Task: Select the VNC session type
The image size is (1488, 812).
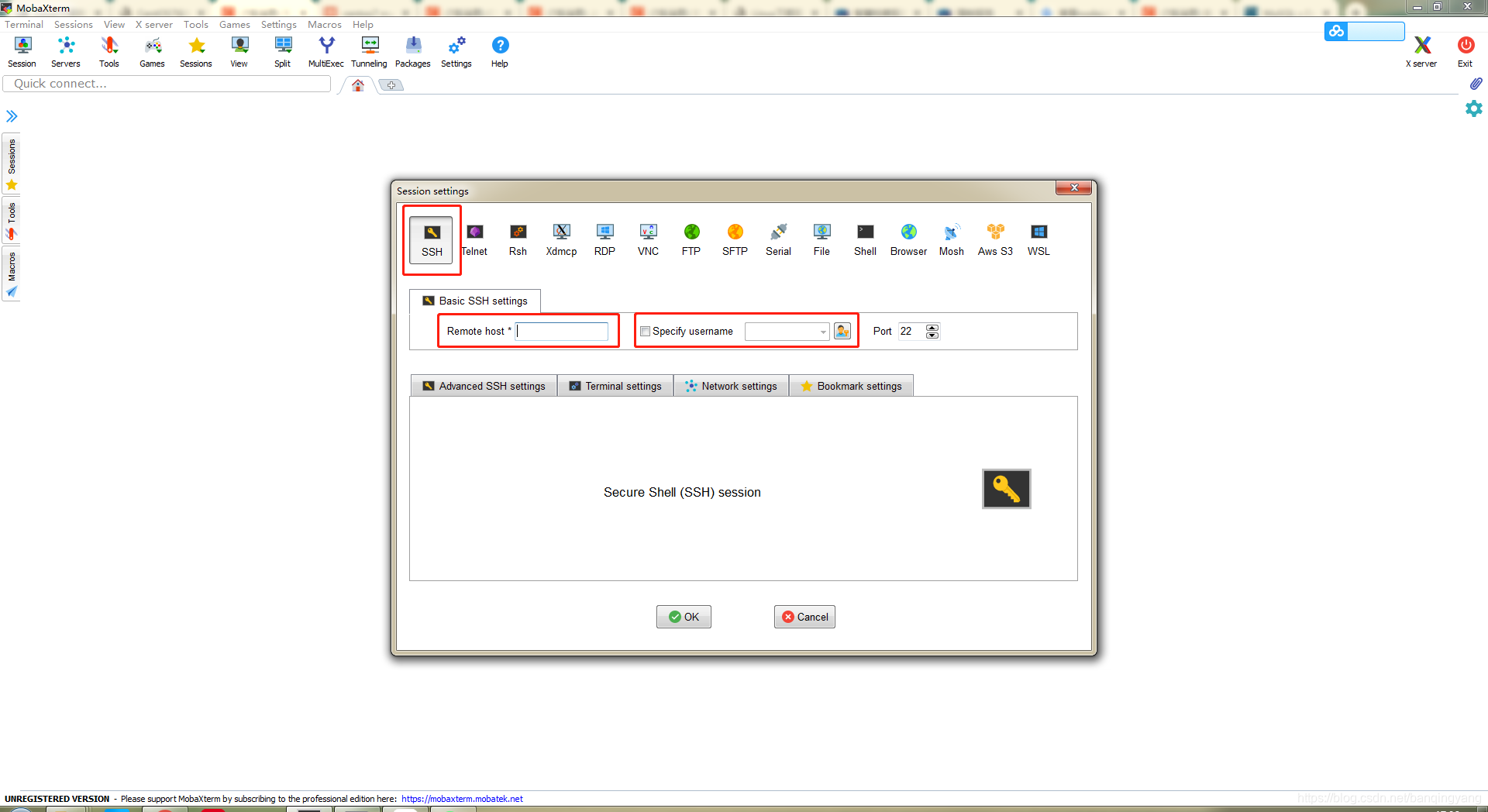Action: click(x=648, y=240)
